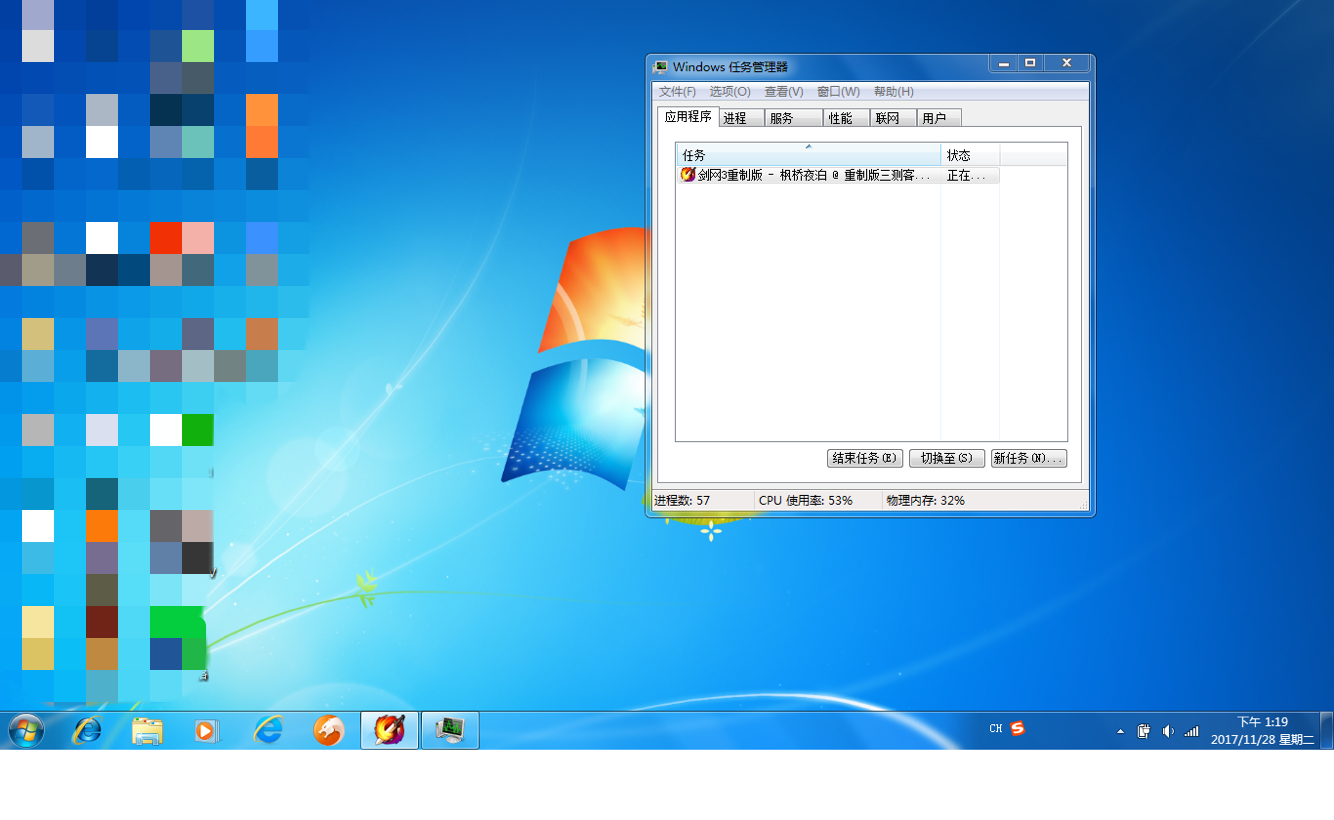Image resolution: width=1334 pixels, height=820 pixels.
Task: Launch the orange leopard browser on the taskbar
Action: (x=328, y=731)
